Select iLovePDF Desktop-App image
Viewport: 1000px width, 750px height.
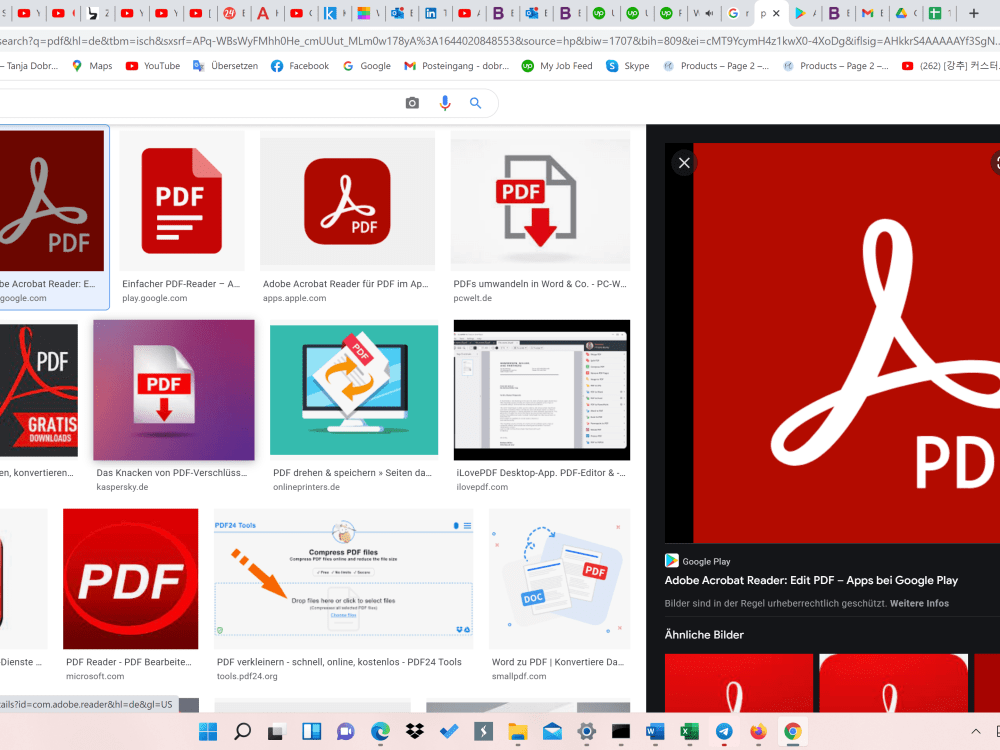click(x=541, y=390)
